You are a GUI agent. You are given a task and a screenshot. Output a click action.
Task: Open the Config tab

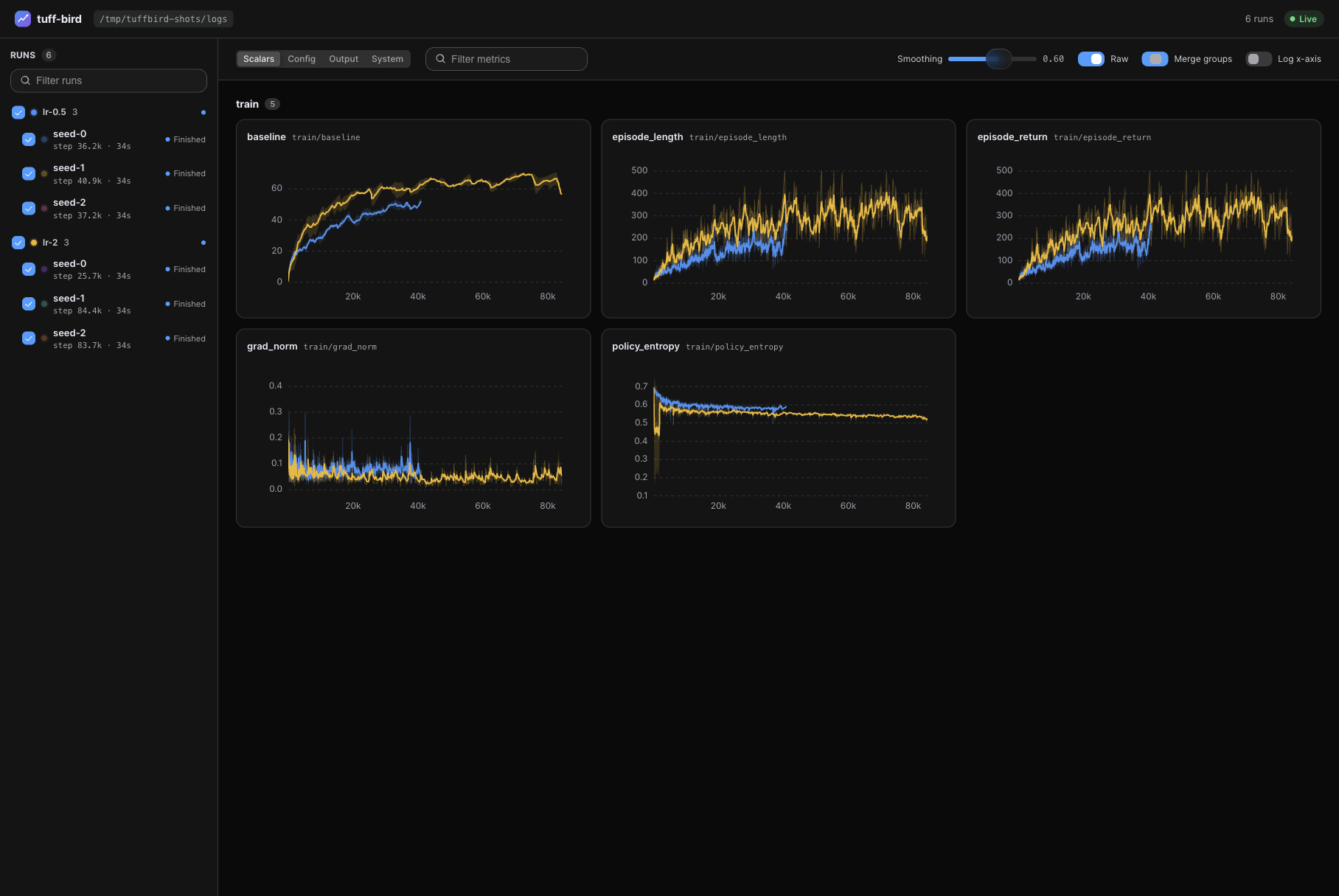tap(302, 59)
